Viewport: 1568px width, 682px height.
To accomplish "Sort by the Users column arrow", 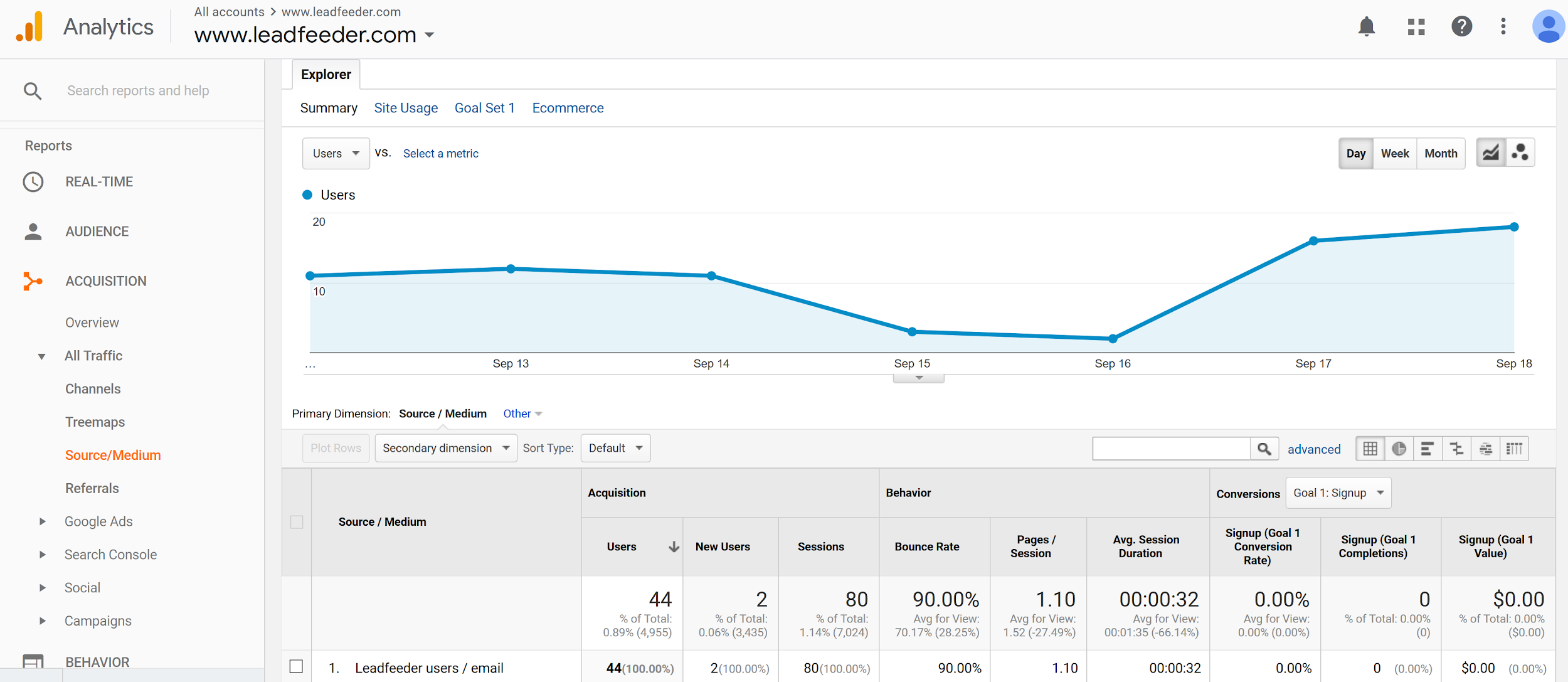I will pos(674,546).
